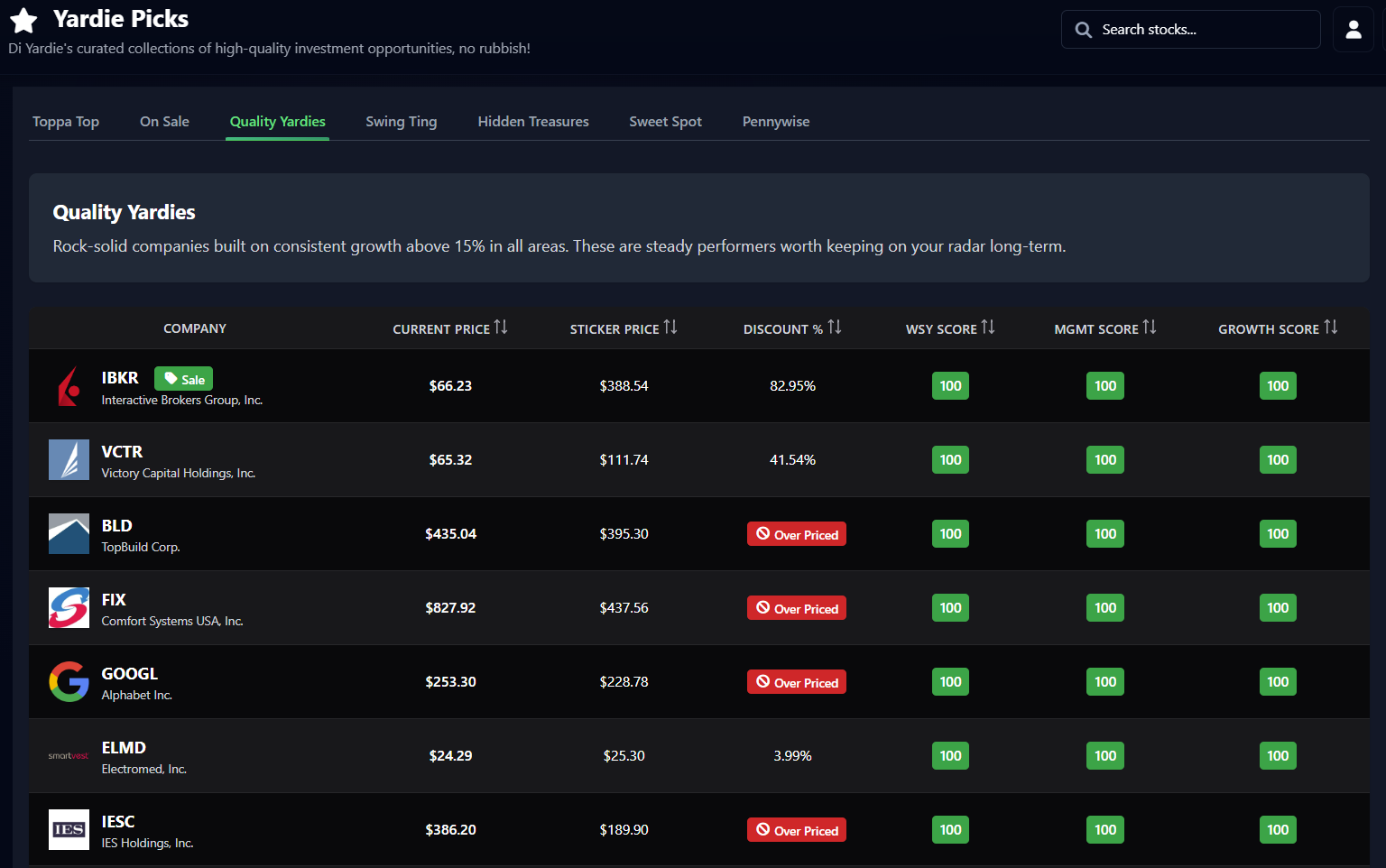Click the COMPANY column header
1386x868 pixels.
(x=195, y=328)
